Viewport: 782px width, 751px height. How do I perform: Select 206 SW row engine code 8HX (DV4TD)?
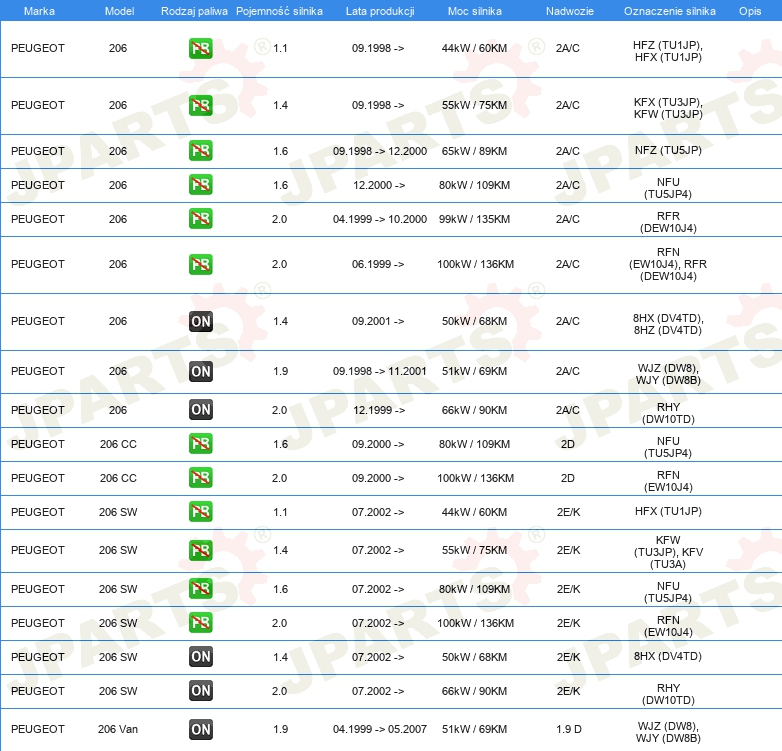pos(668,656)
